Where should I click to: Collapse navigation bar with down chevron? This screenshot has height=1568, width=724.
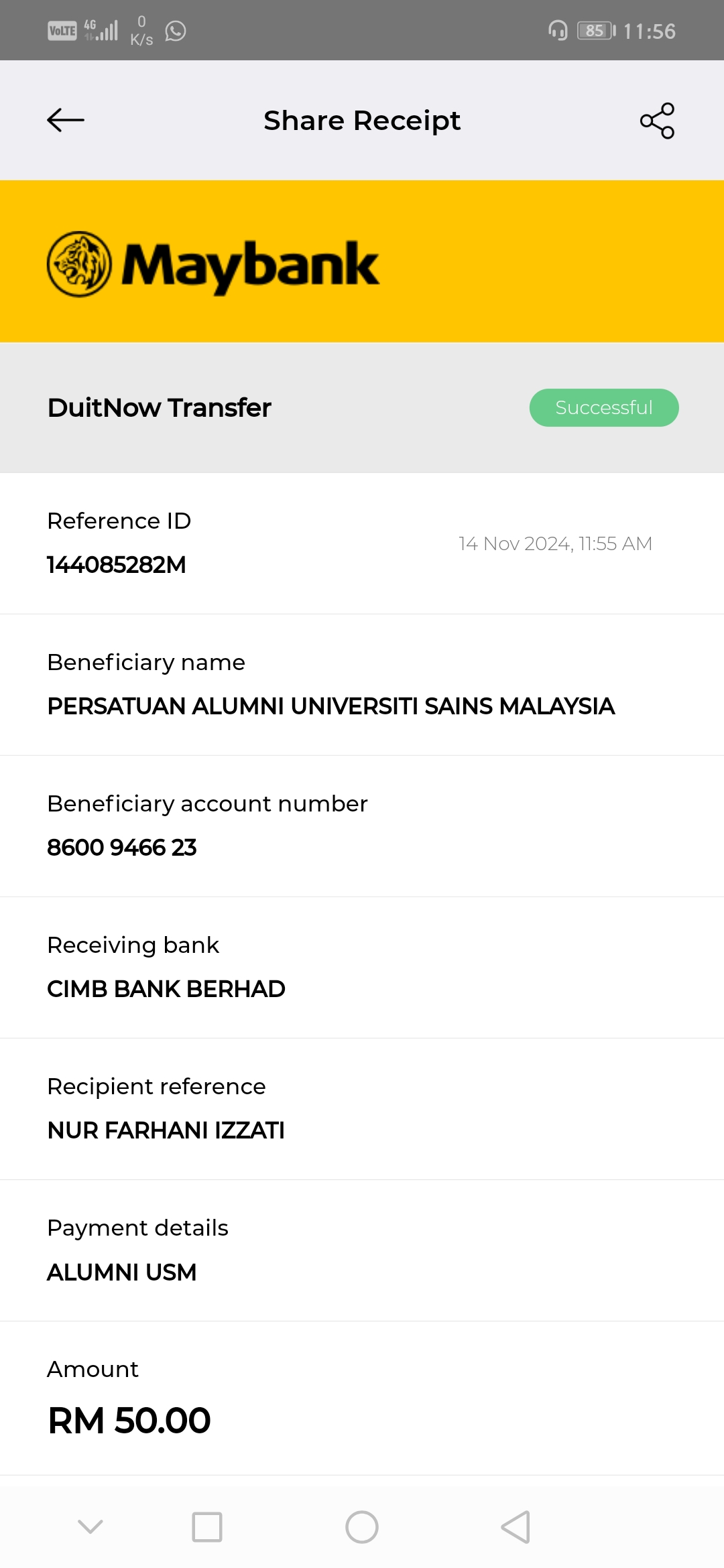tap(90, 1526)
